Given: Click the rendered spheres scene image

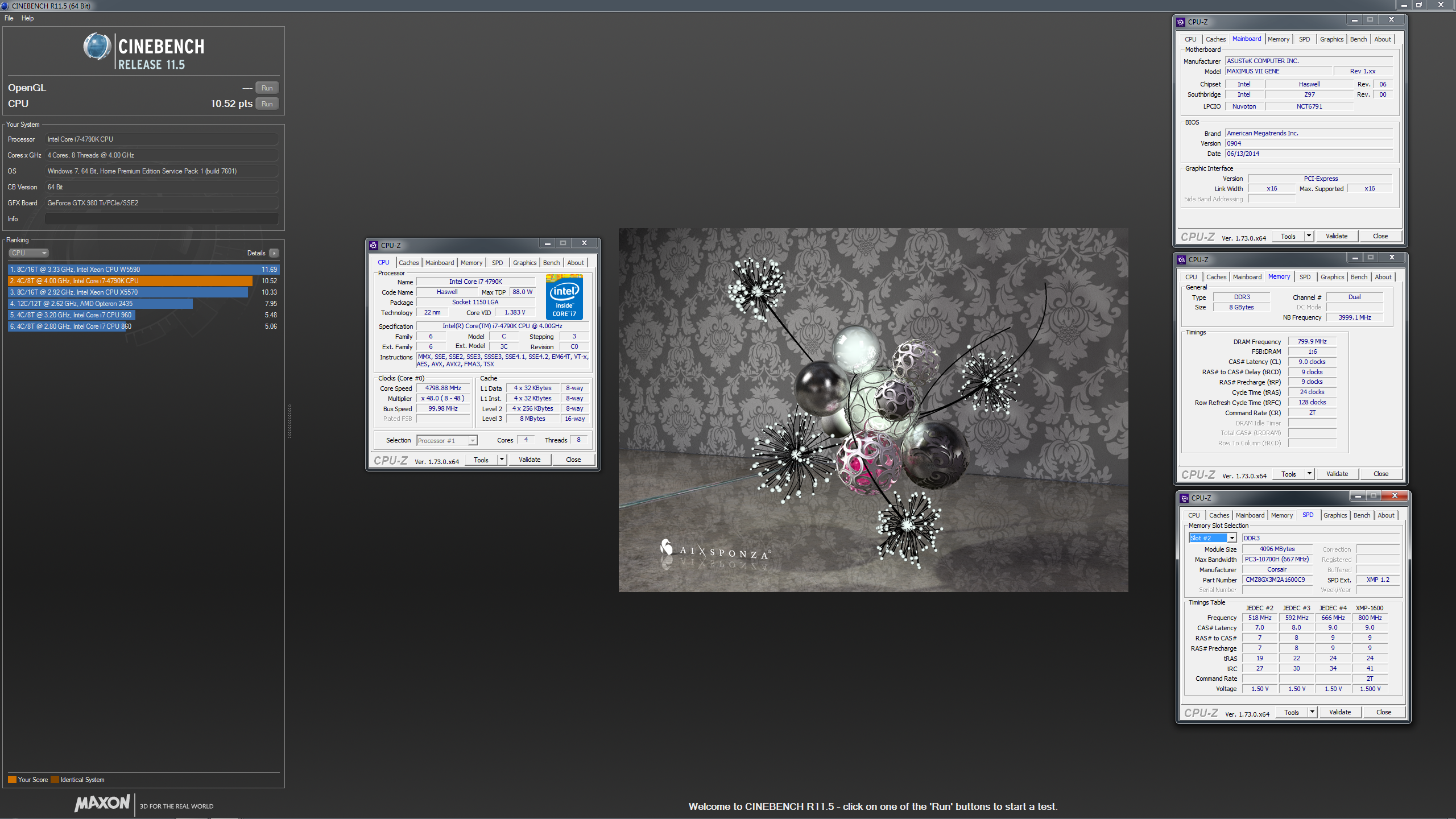Looking at the screenshot, I should pyautogui.click(x=873, y=410).
